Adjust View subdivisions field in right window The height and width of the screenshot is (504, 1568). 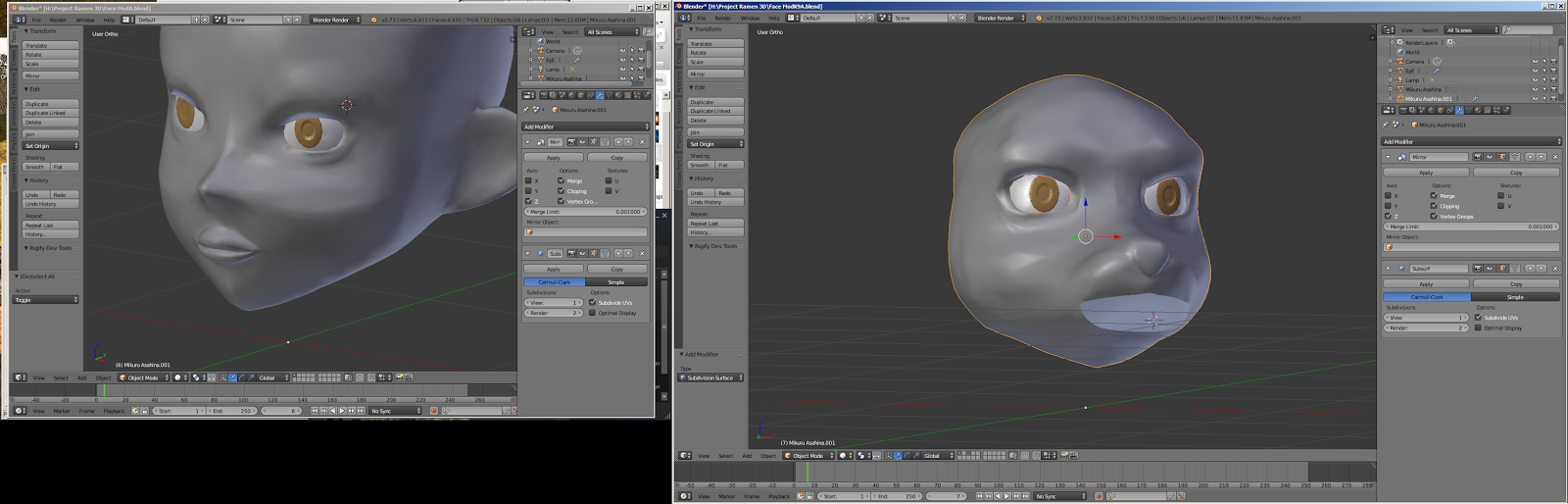1426,318
